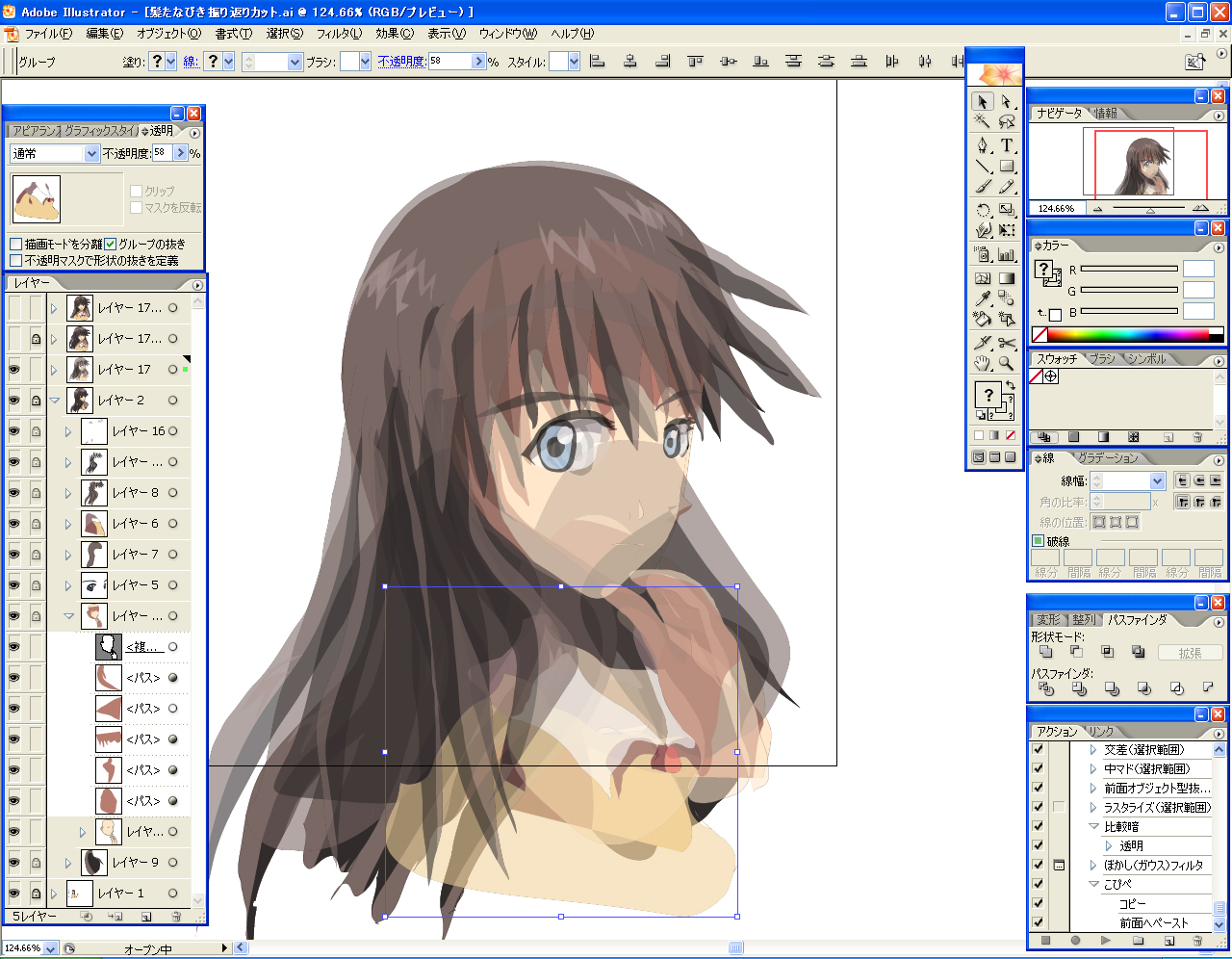1232x959 pixels.
Task: Click first shape mode icon in Pathfinder
Action: (1046, 652)
